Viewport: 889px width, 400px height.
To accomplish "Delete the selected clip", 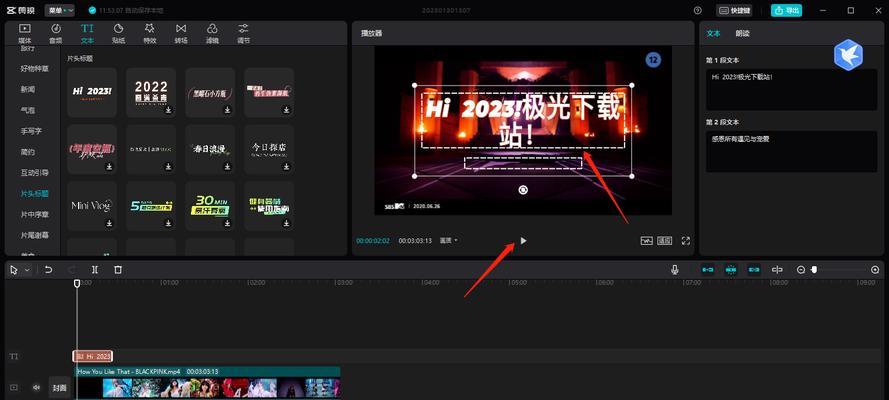I will coord(118,270).
